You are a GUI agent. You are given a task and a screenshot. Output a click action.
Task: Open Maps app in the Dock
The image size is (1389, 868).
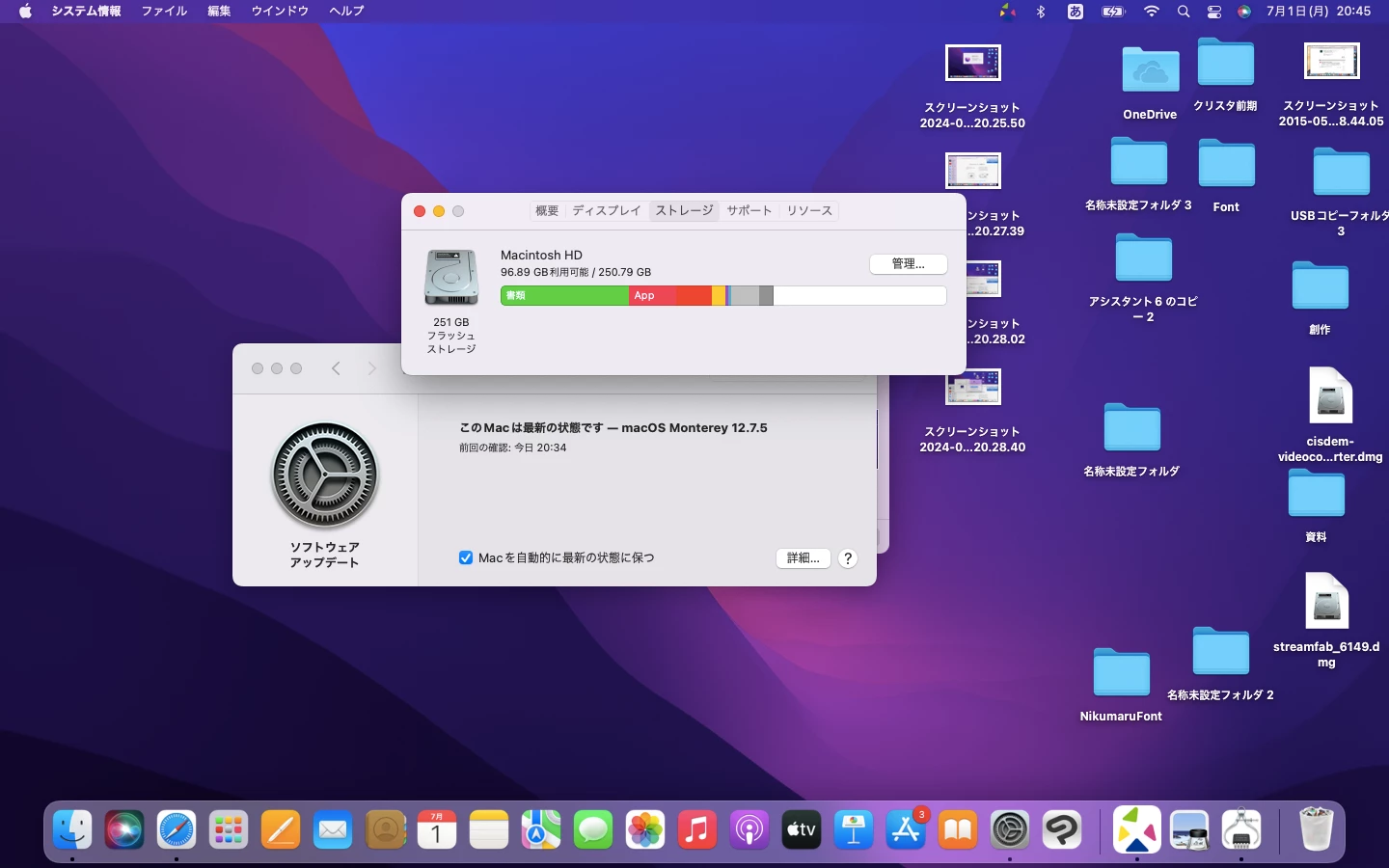pos(541,829)
